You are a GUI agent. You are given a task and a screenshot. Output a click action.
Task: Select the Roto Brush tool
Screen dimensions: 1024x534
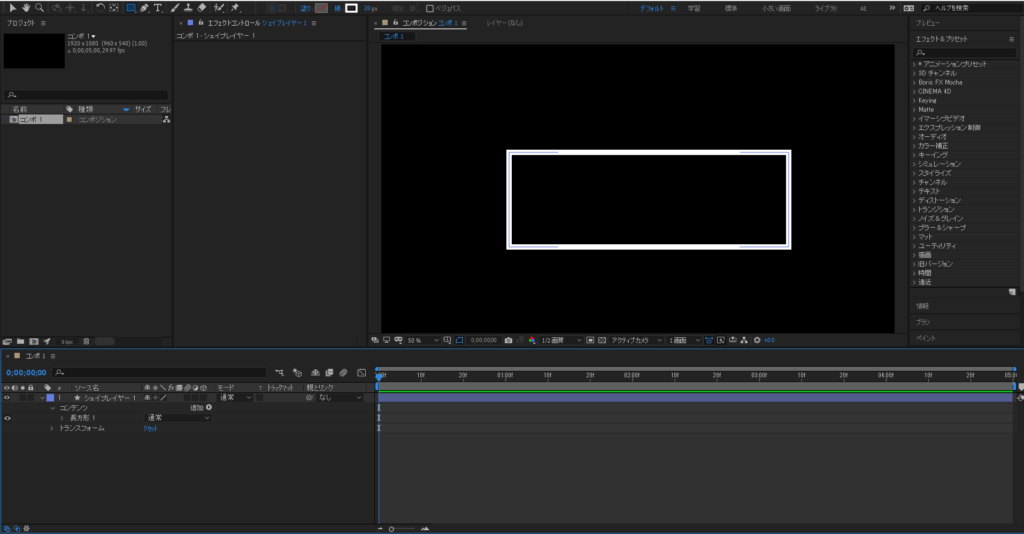219,8
